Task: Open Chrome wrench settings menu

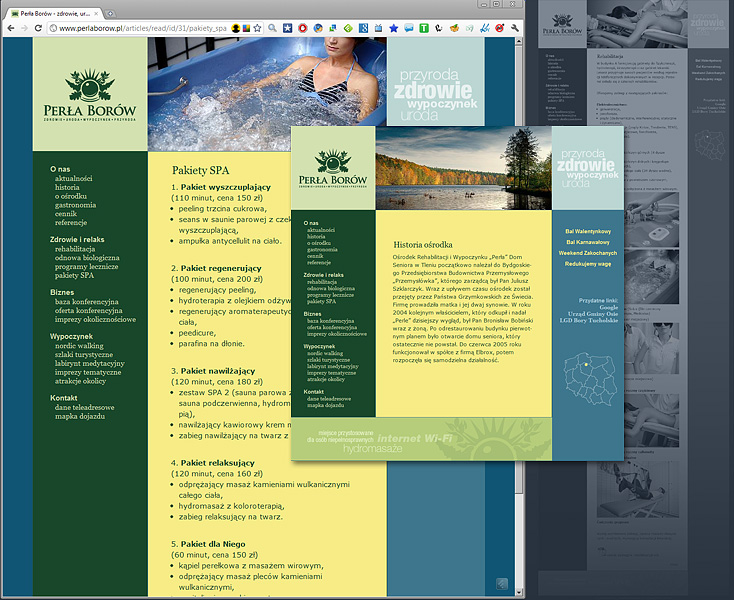Action: [x=515, y=28]
